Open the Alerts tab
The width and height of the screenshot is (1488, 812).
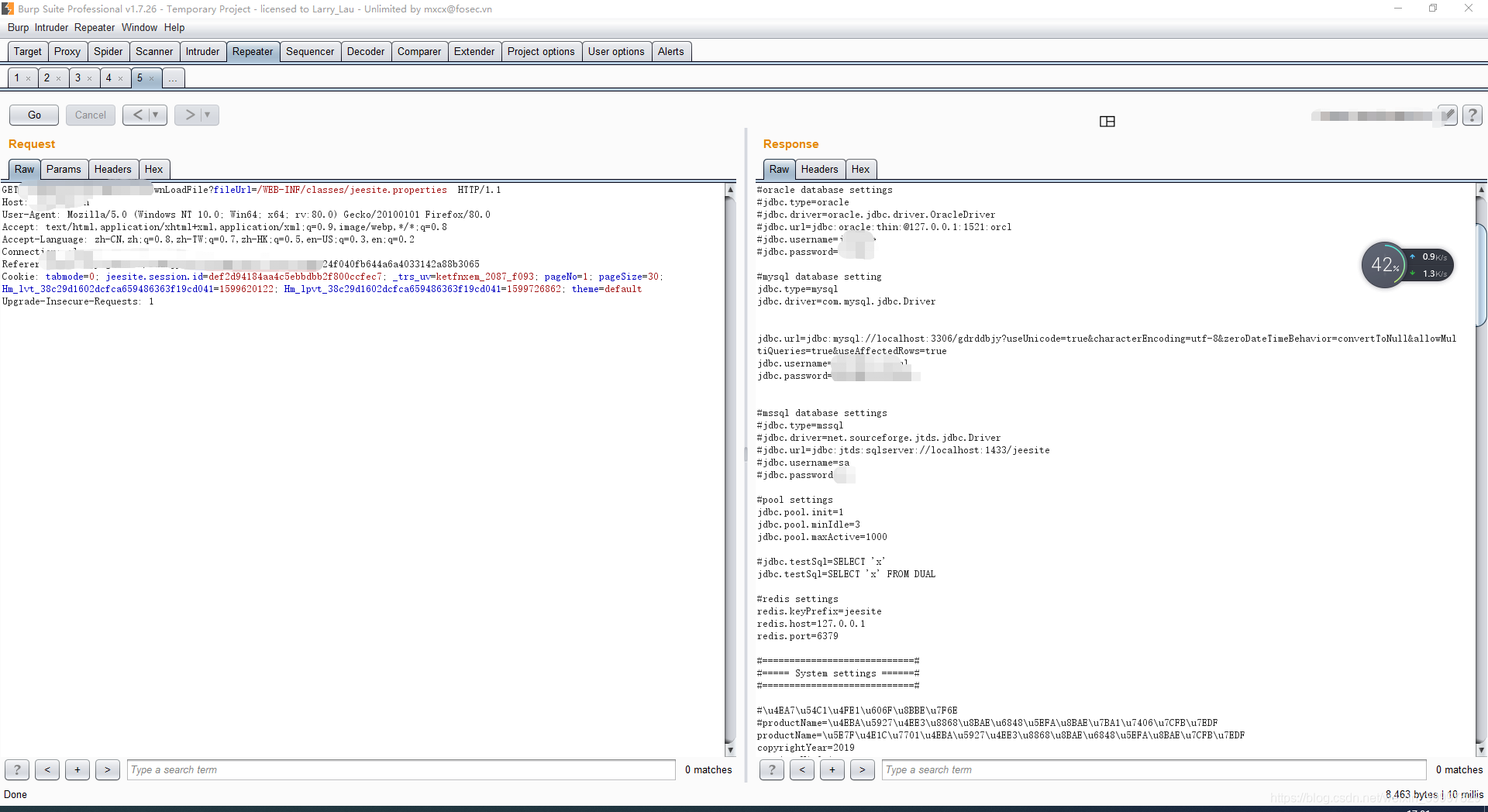(x=671, y=52)
